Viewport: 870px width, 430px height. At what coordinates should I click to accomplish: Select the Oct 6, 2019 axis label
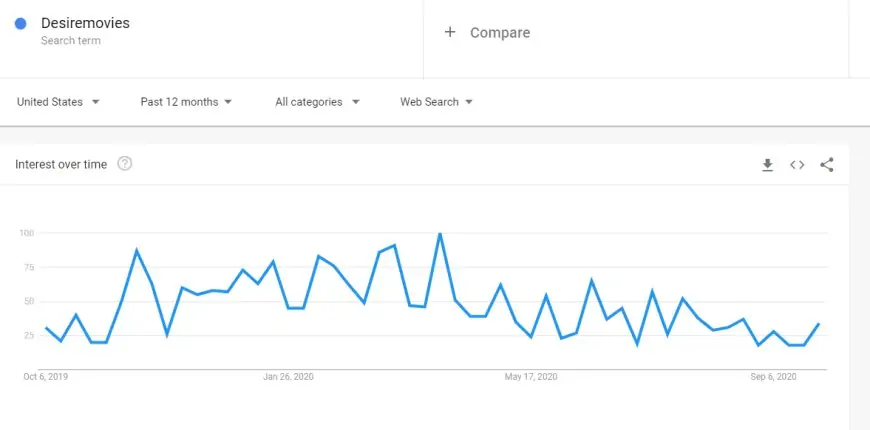[x=45, y=377]
